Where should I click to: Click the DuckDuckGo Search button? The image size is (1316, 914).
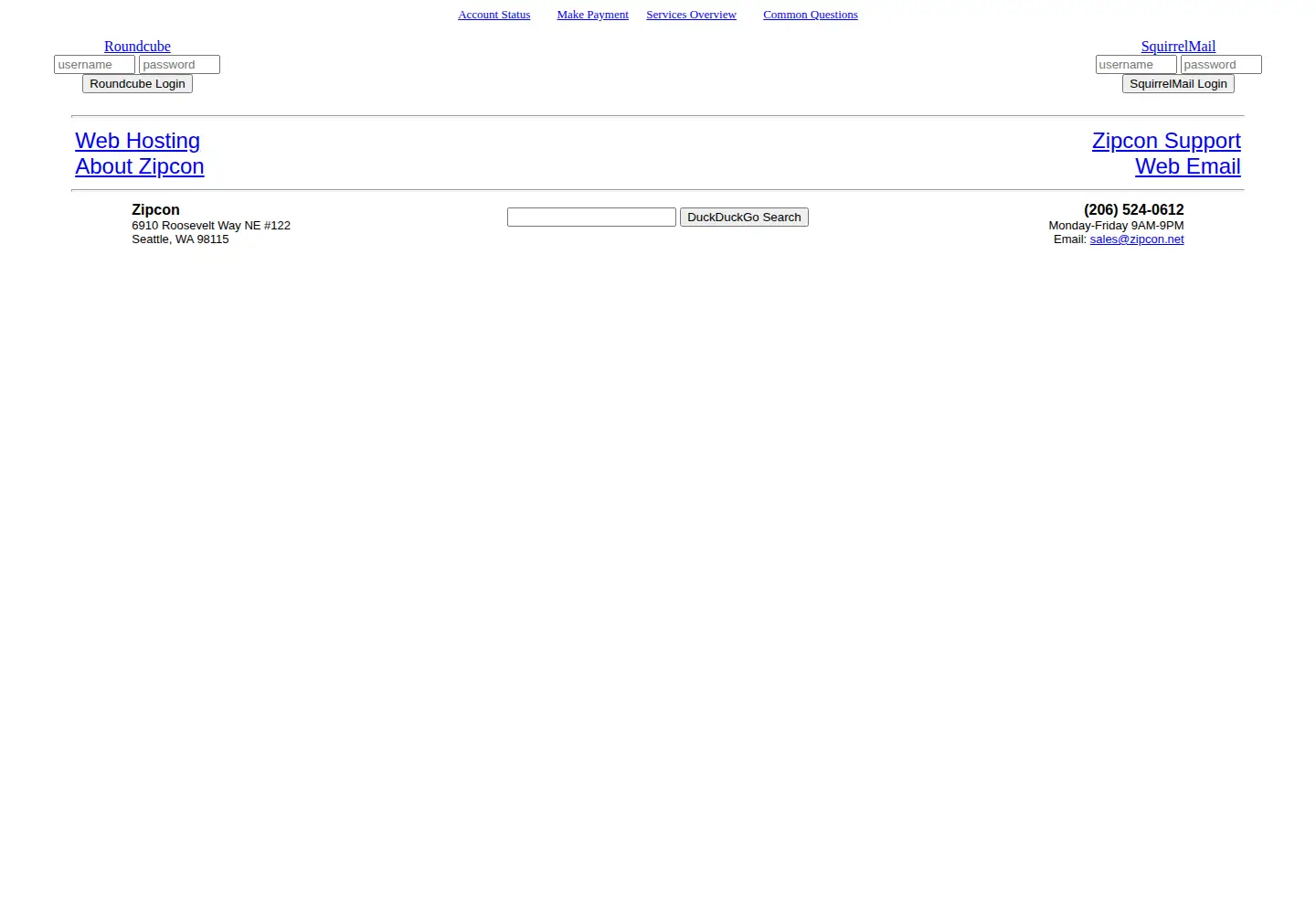click(x=744, y=218)
